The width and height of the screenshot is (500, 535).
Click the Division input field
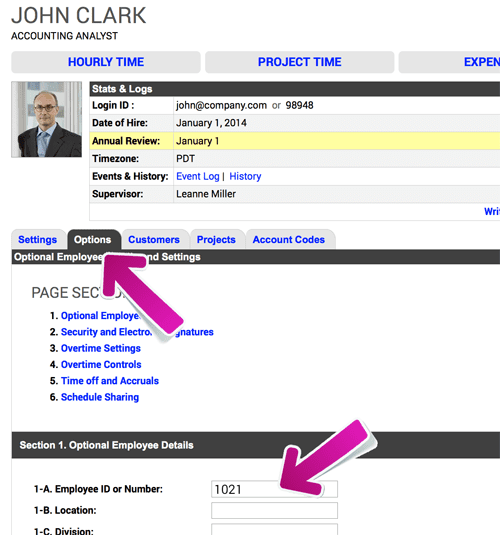pos(274,530)
